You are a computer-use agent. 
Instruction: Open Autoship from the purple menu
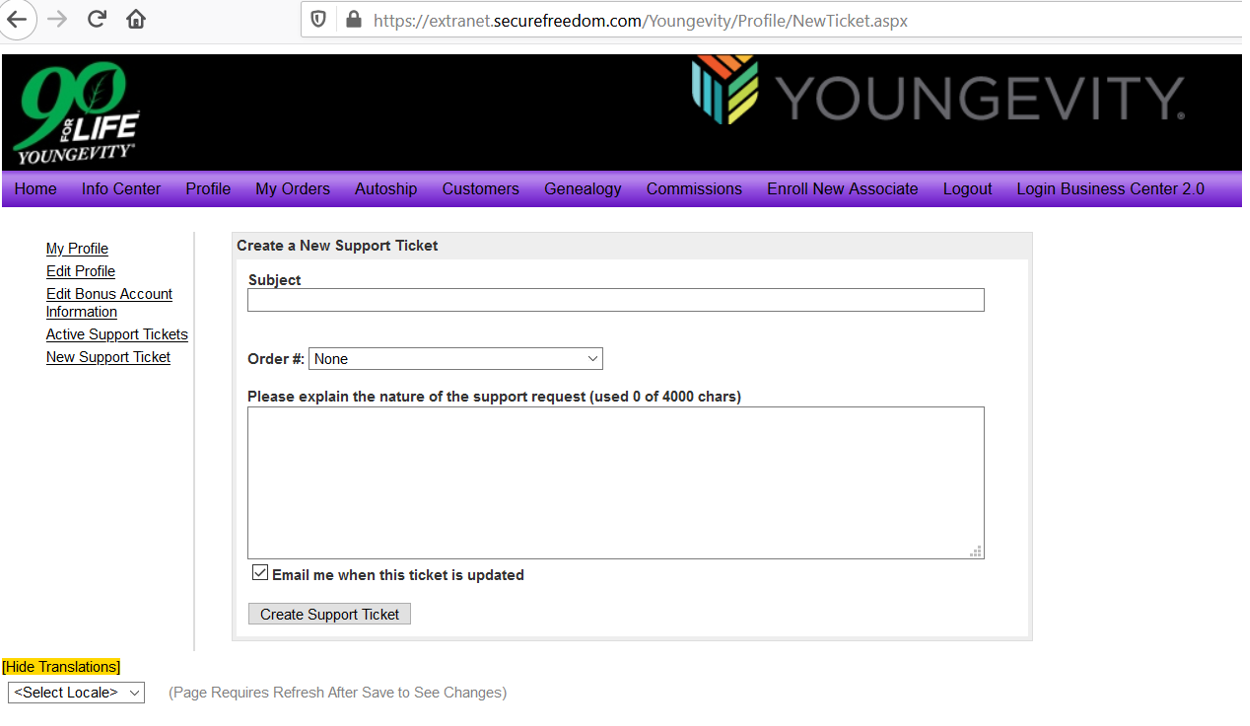coord(385,189)
